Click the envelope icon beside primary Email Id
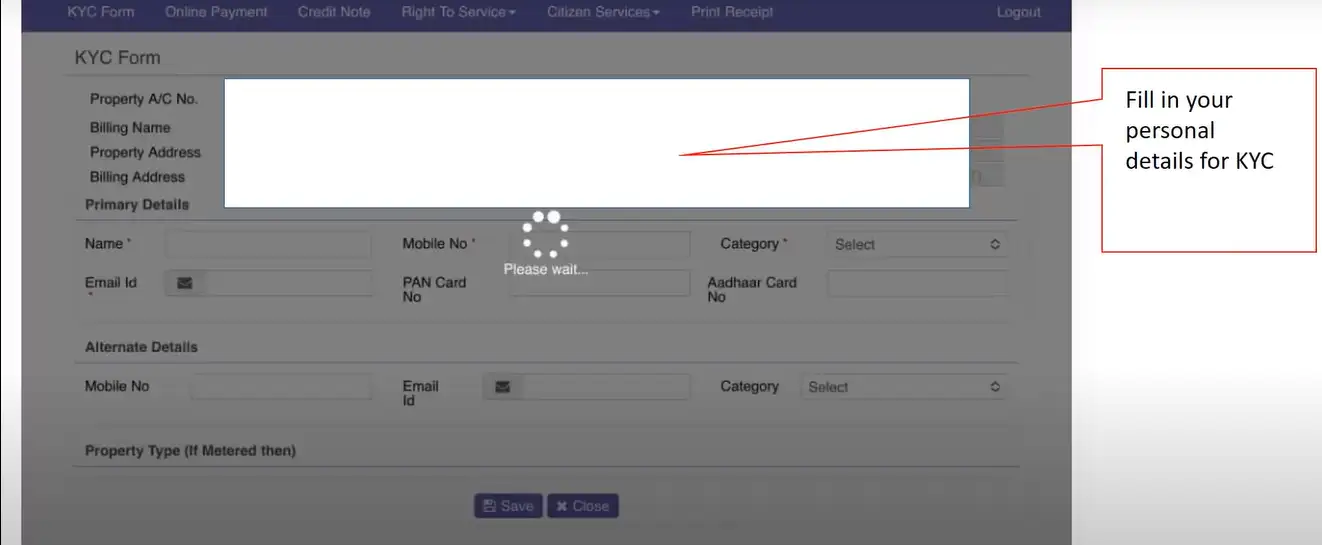Viewport: 1322px width, 545px height. pyautogui.click(x=184, y=283)
